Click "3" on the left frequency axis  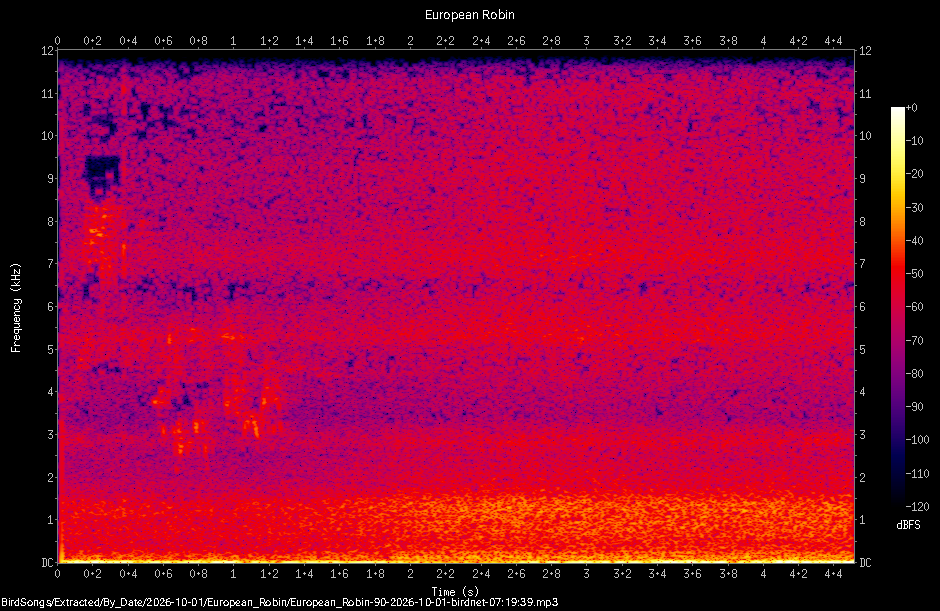50,435
